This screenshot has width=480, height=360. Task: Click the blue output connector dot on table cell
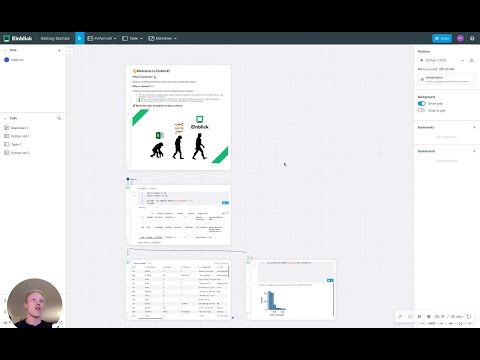(233, 318)
